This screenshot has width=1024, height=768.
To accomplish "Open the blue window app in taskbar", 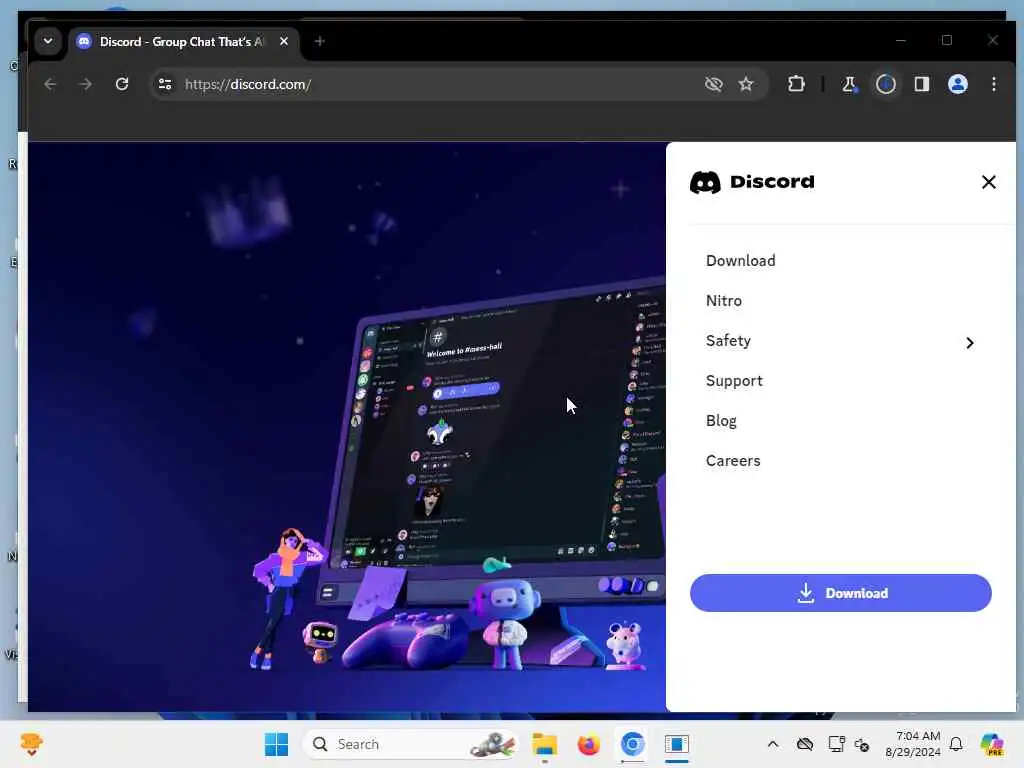I will click(x=677, y=744).
